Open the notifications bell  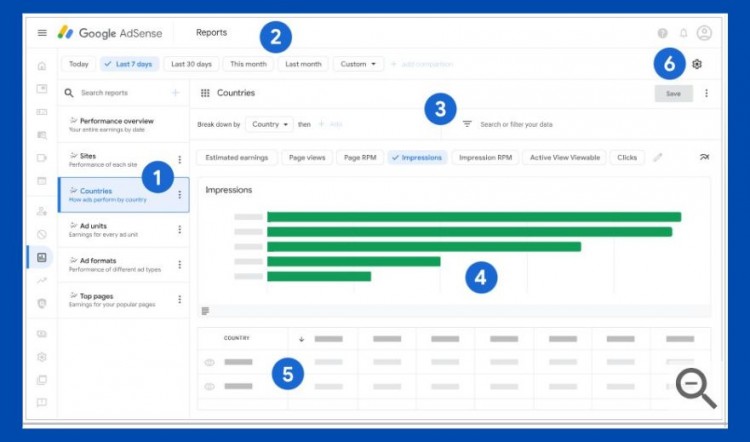[684, 33]
